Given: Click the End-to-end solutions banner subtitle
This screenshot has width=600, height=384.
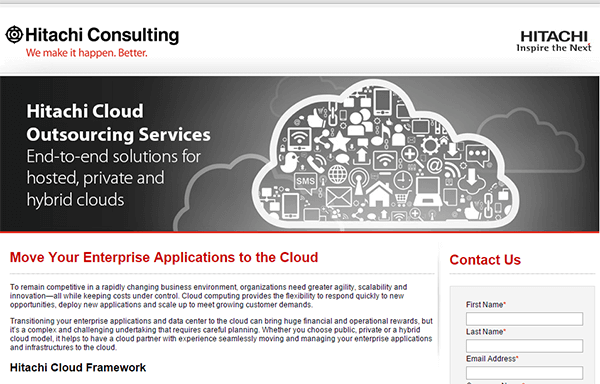Looking at the screenshot, I should pyautogui.click(x=114, y=178).
